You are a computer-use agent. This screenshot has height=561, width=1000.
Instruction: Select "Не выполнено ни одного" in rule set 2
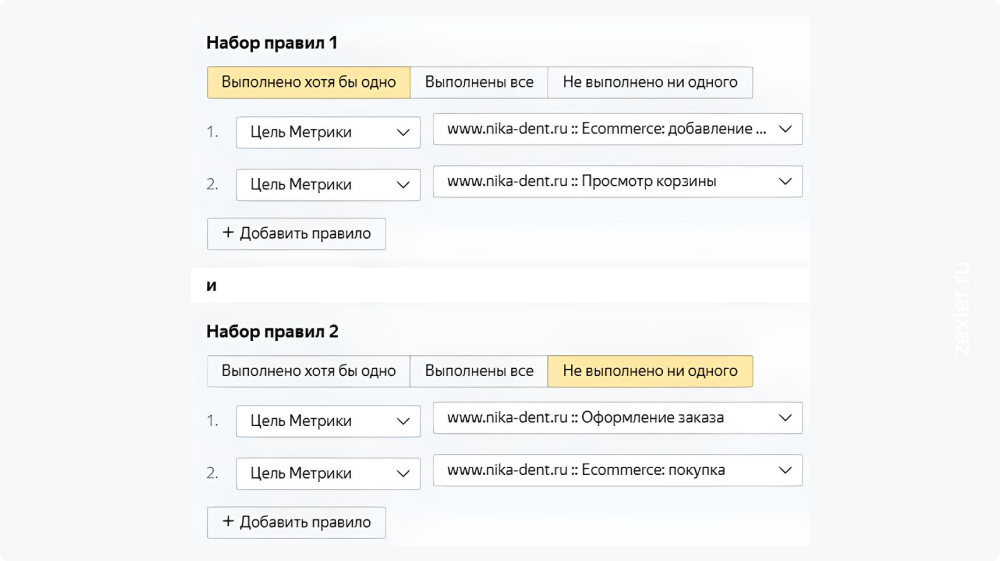(650, 371)
